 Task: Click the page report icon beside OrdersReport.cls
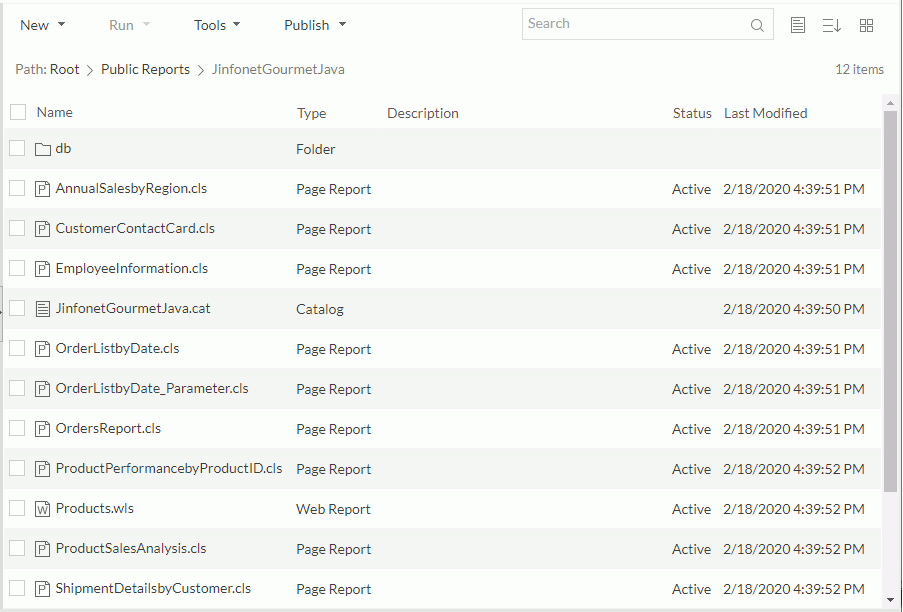point(42,428)
